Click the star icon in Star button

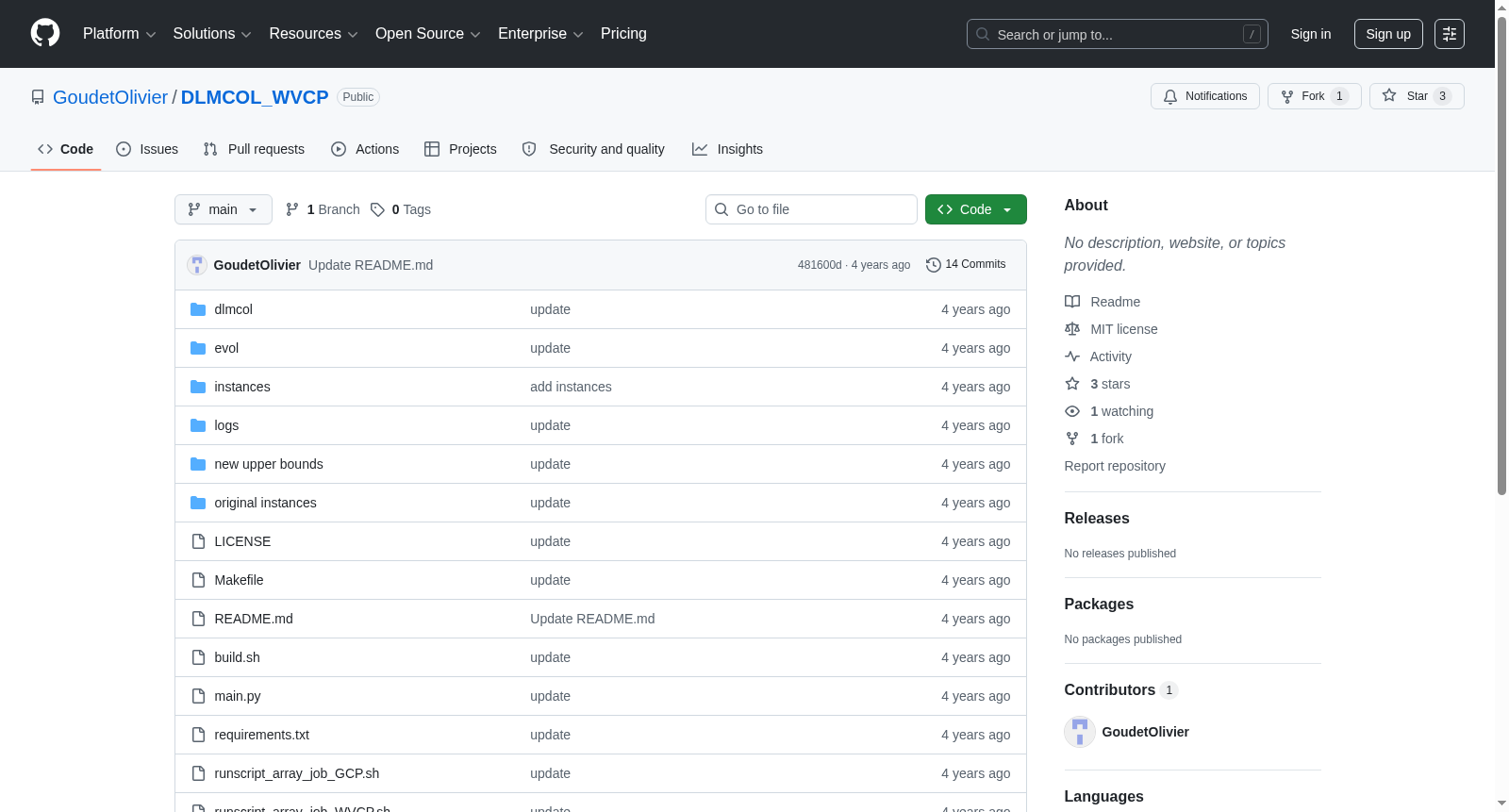click(1389, 95)
